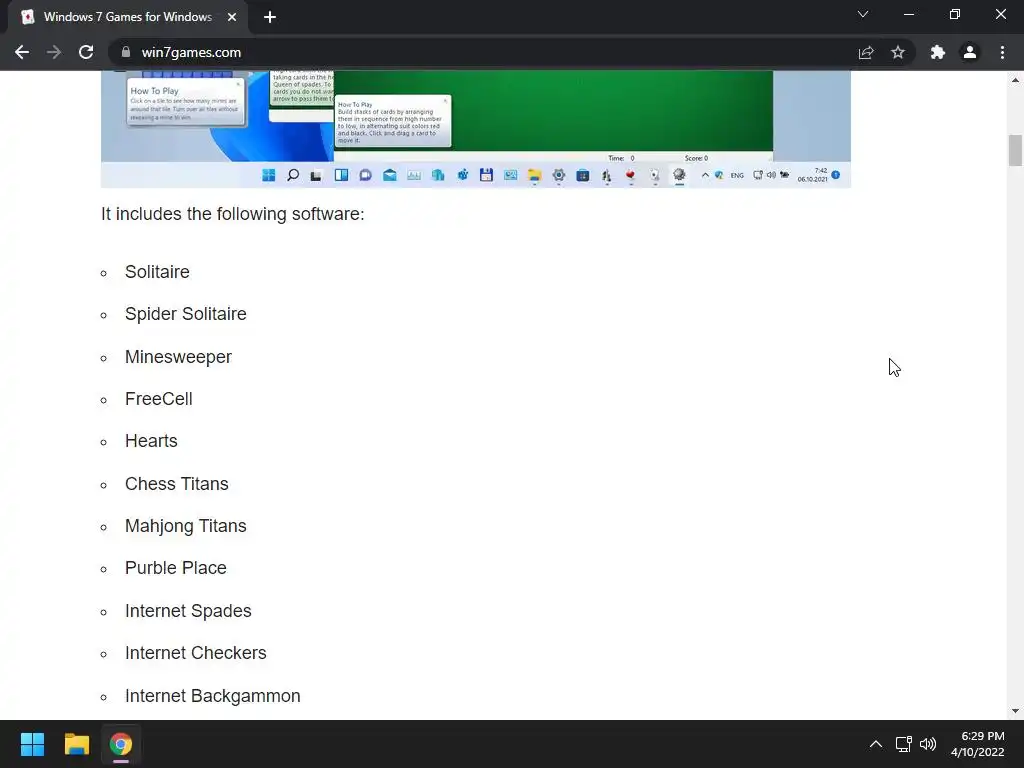Go back using the browser back arrow
This screenshot has height=768, width=1024.
tap(22, 52)
